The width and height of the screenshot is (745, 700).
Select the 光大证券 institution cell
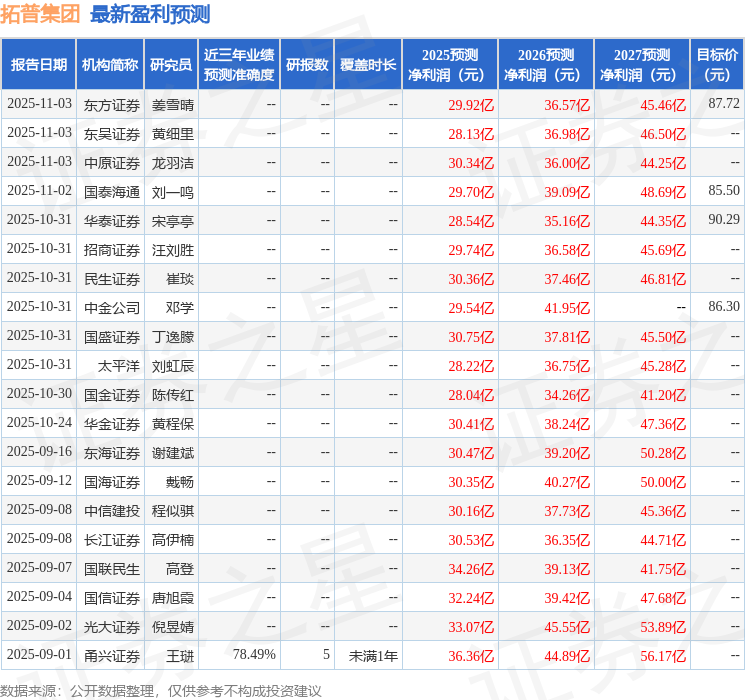pos(112,627)
